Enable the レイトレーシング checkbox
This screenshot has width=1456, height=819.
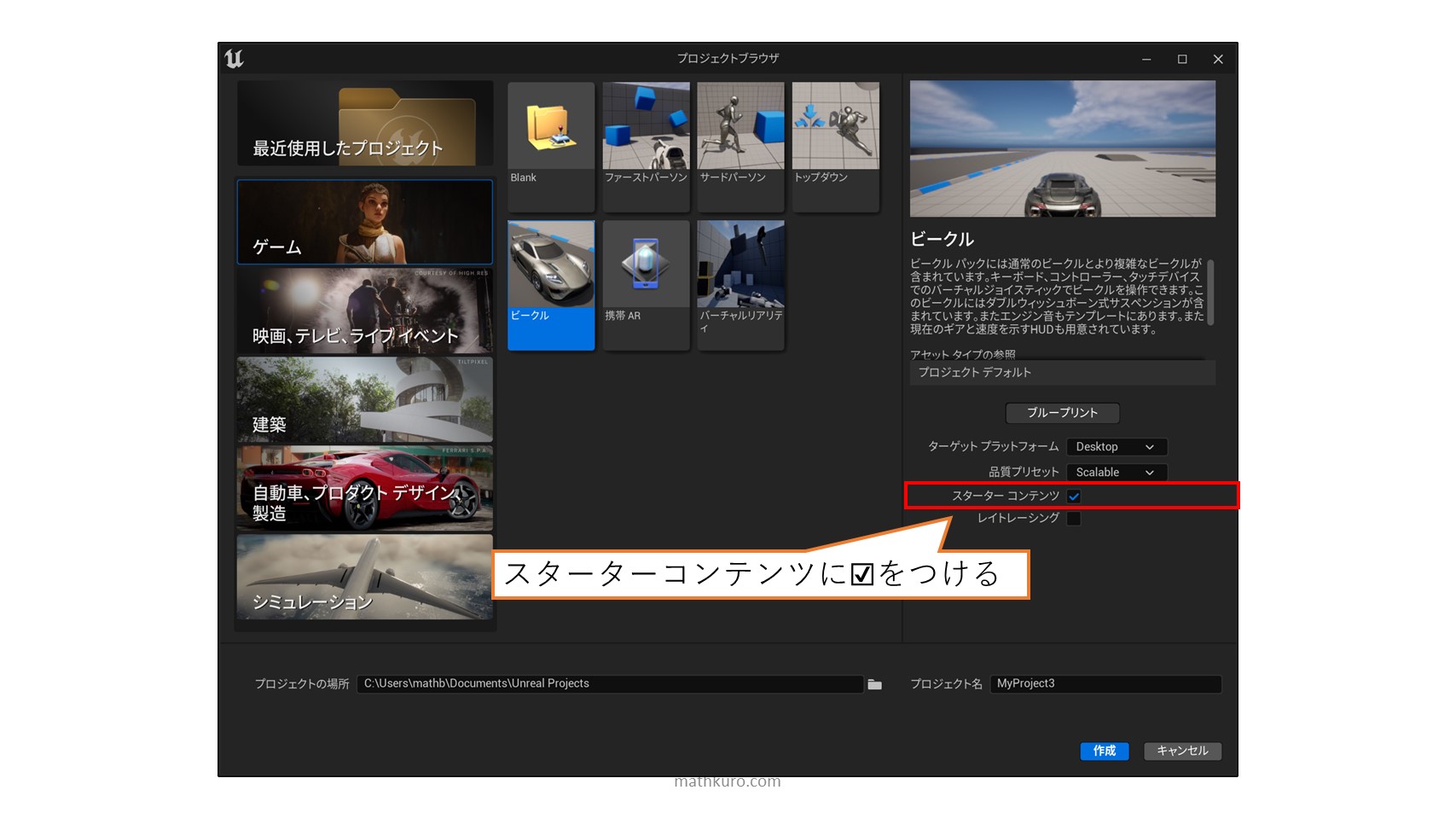point(1074,519)
